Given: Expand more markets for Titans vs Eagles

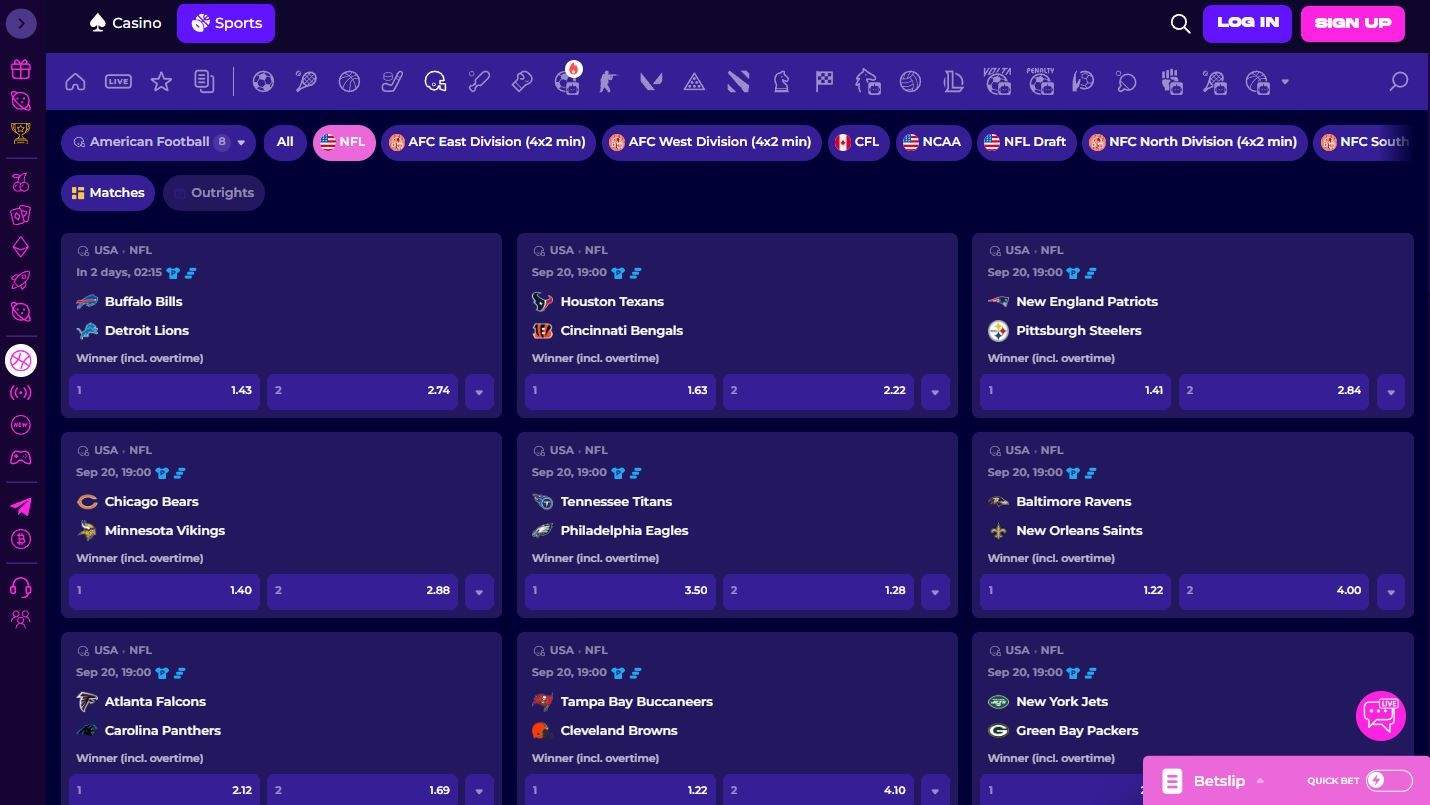Looking at the screenshot, I should pos(935,592).
